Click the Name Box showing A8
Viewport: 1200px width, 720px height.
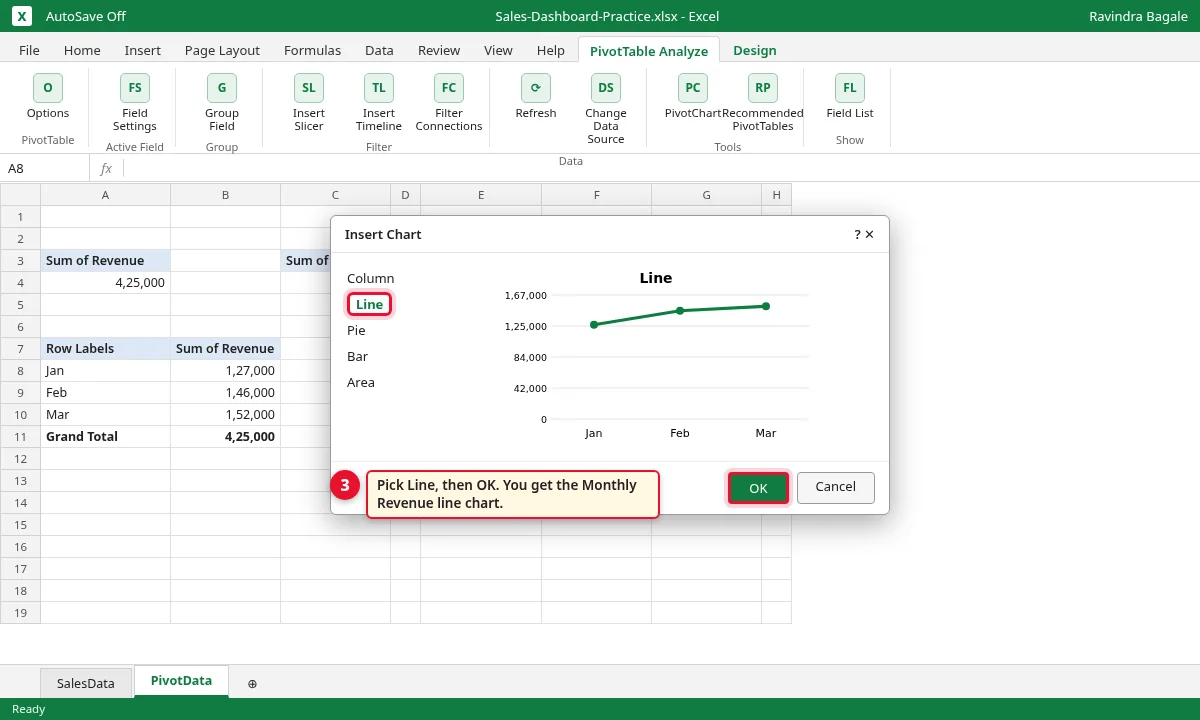(x=45, y=168)
